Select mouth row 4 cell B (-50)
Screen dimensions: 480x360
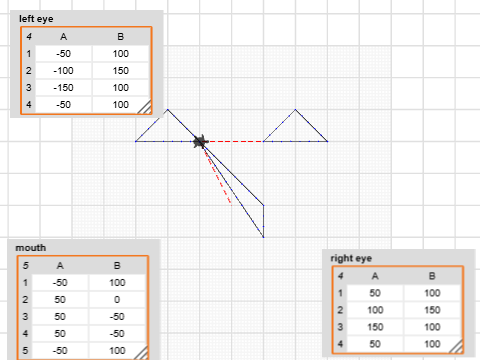pos(117,334)
